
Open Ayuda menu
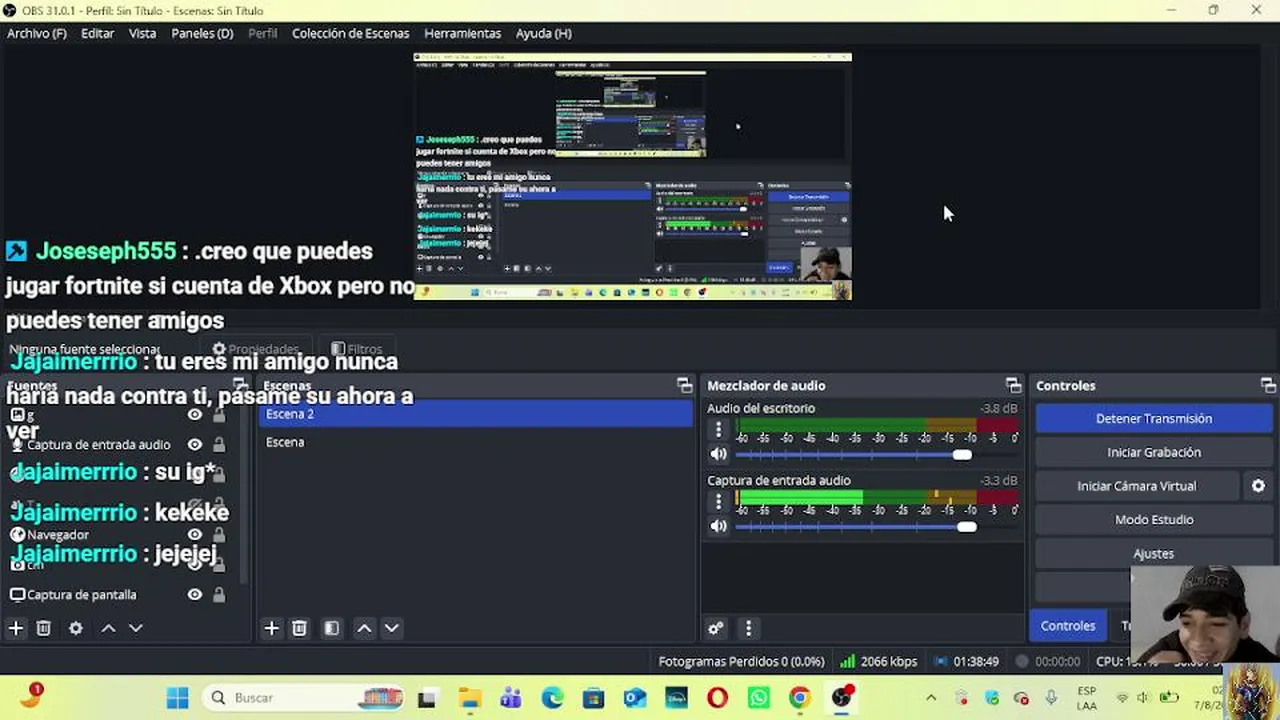coord(543,33)
